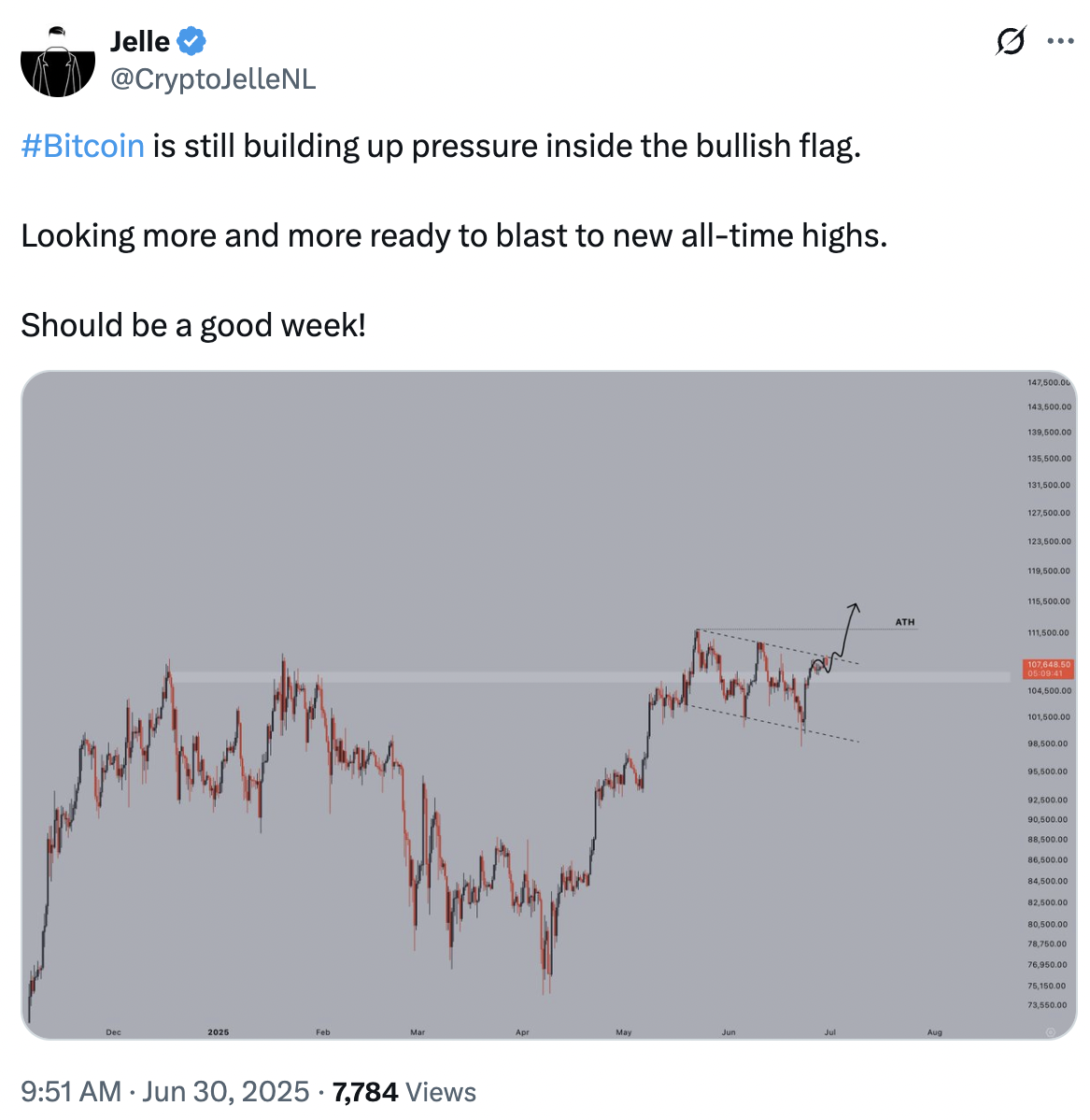Click the Aug label on time axis
This screenshot has width=1090, height=1120.
[x=934, y=1032]
